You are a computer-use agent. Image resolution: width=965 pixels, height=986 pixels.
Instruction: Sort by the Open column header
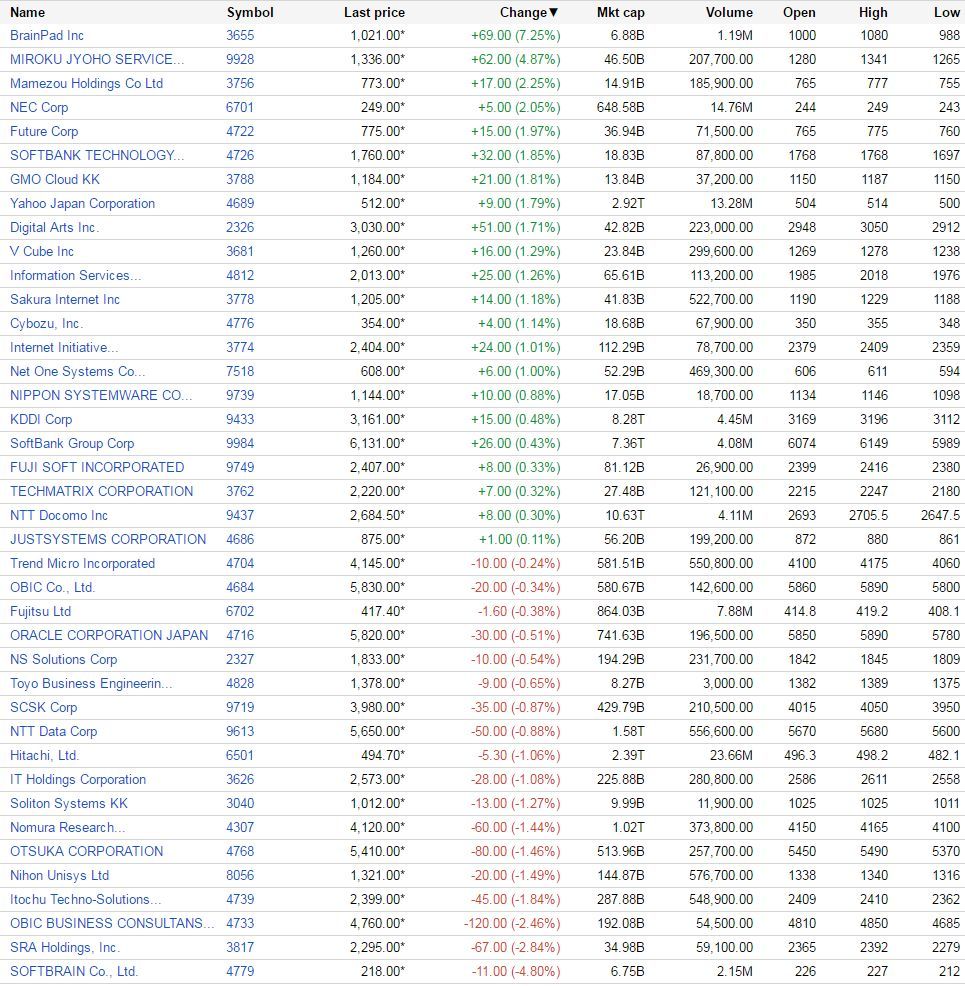799,12
